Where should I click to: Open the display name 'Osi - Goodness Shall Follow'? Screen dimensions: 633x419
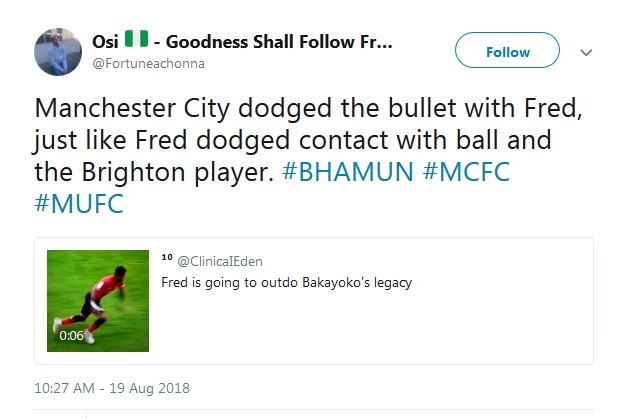(276, 42)
